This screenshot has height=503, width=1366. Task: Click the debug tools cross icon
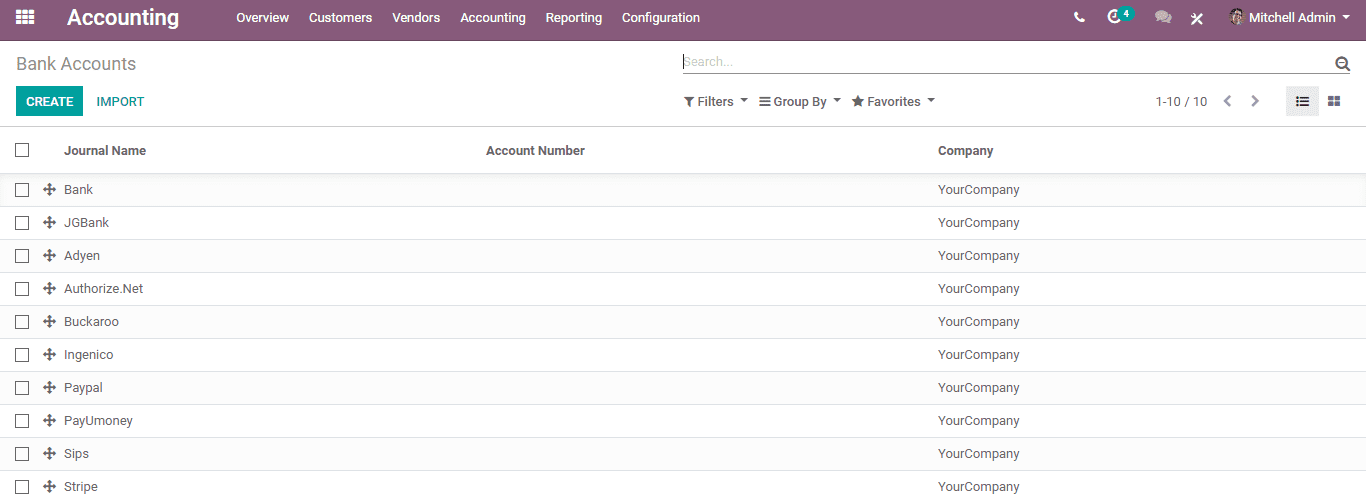click(1197, 18)
